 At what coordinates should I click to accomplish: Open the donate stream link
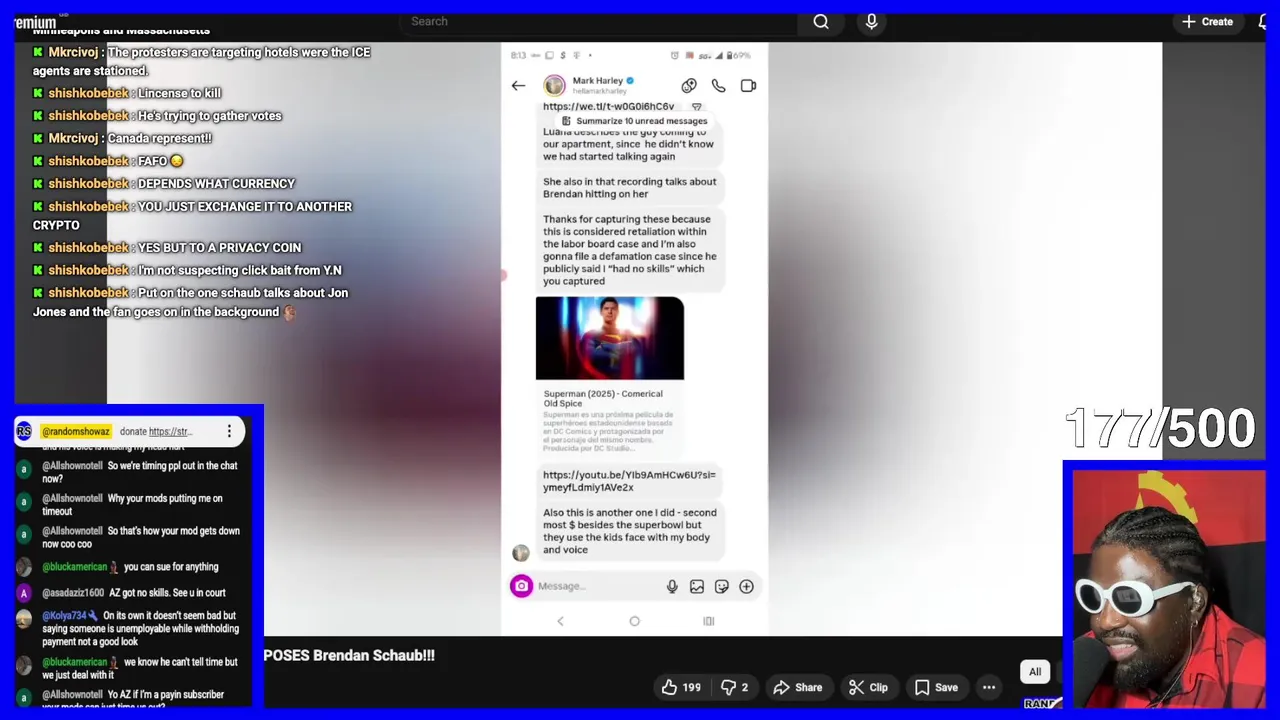[x=169, y=432]
